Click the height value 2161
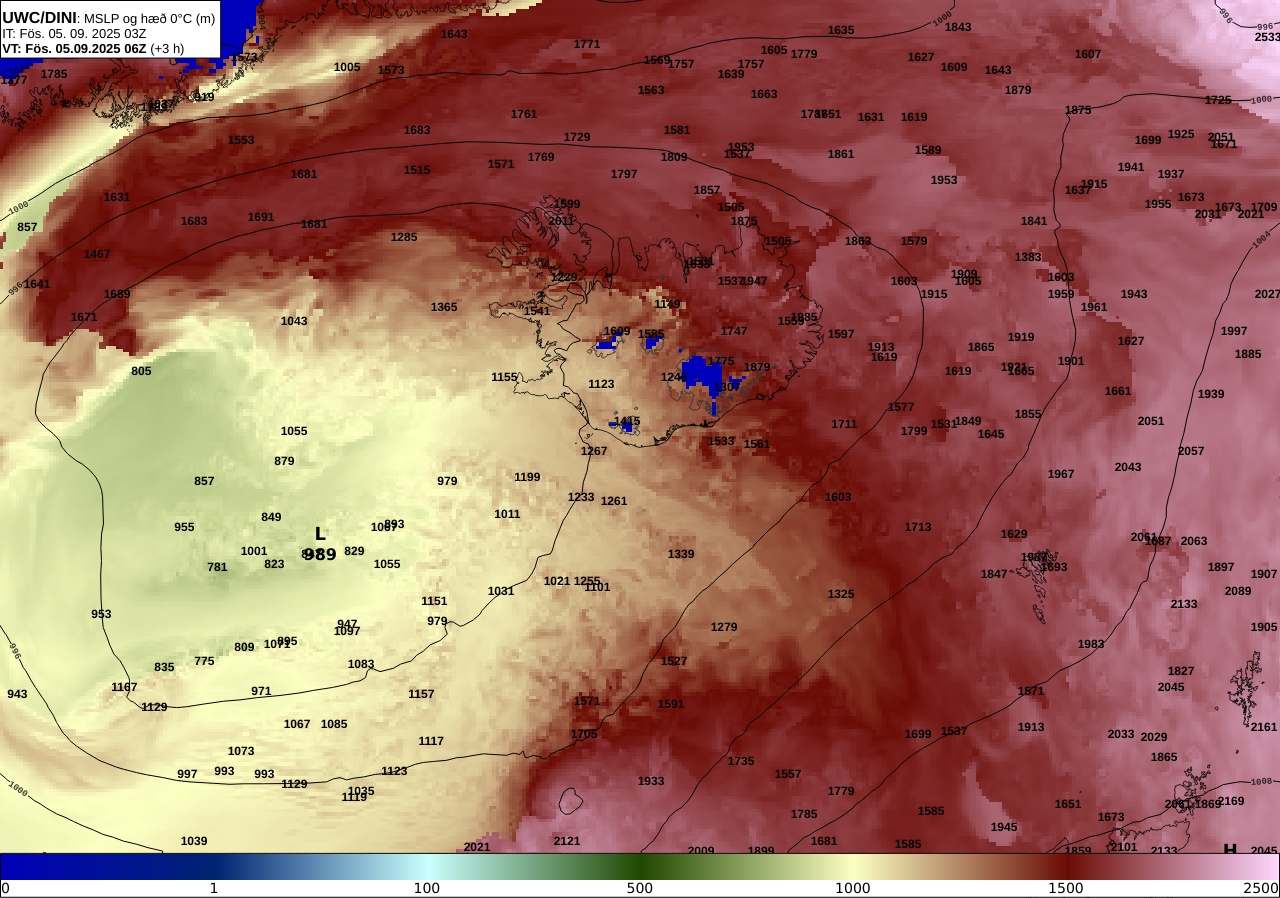This screenshot has height=898, width=1280. [x=1264, y=727]
